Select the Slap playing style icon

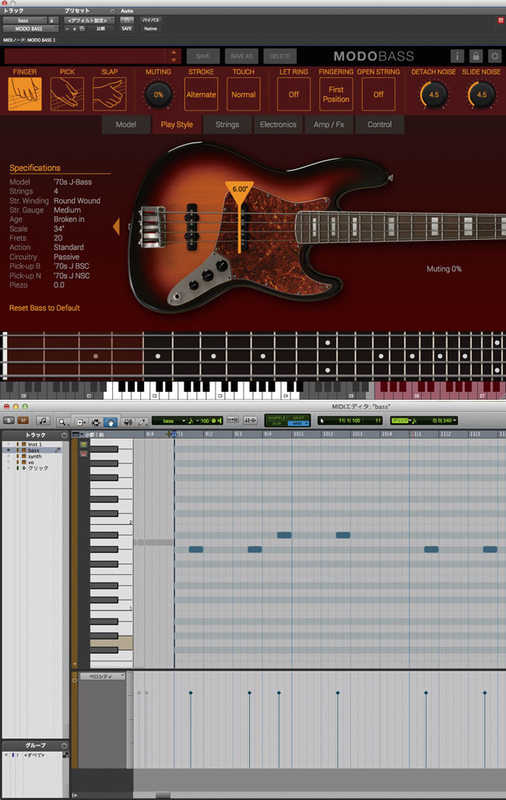tap(109, 94)
